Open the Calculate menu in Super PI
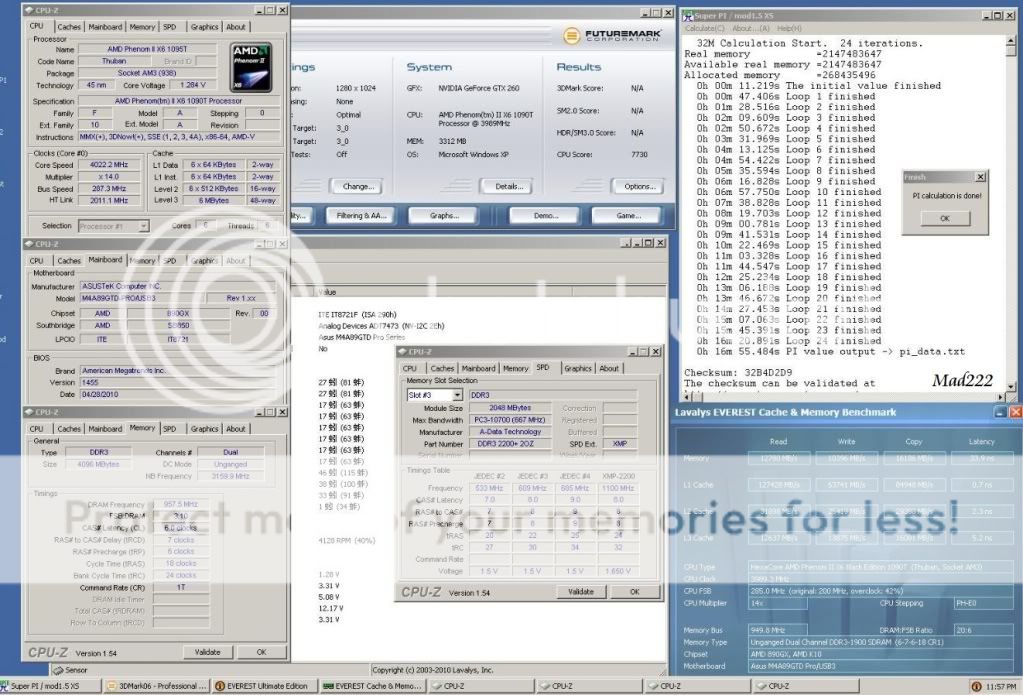The height and width of the screenshot is (695, 1023). coord(698,28)
